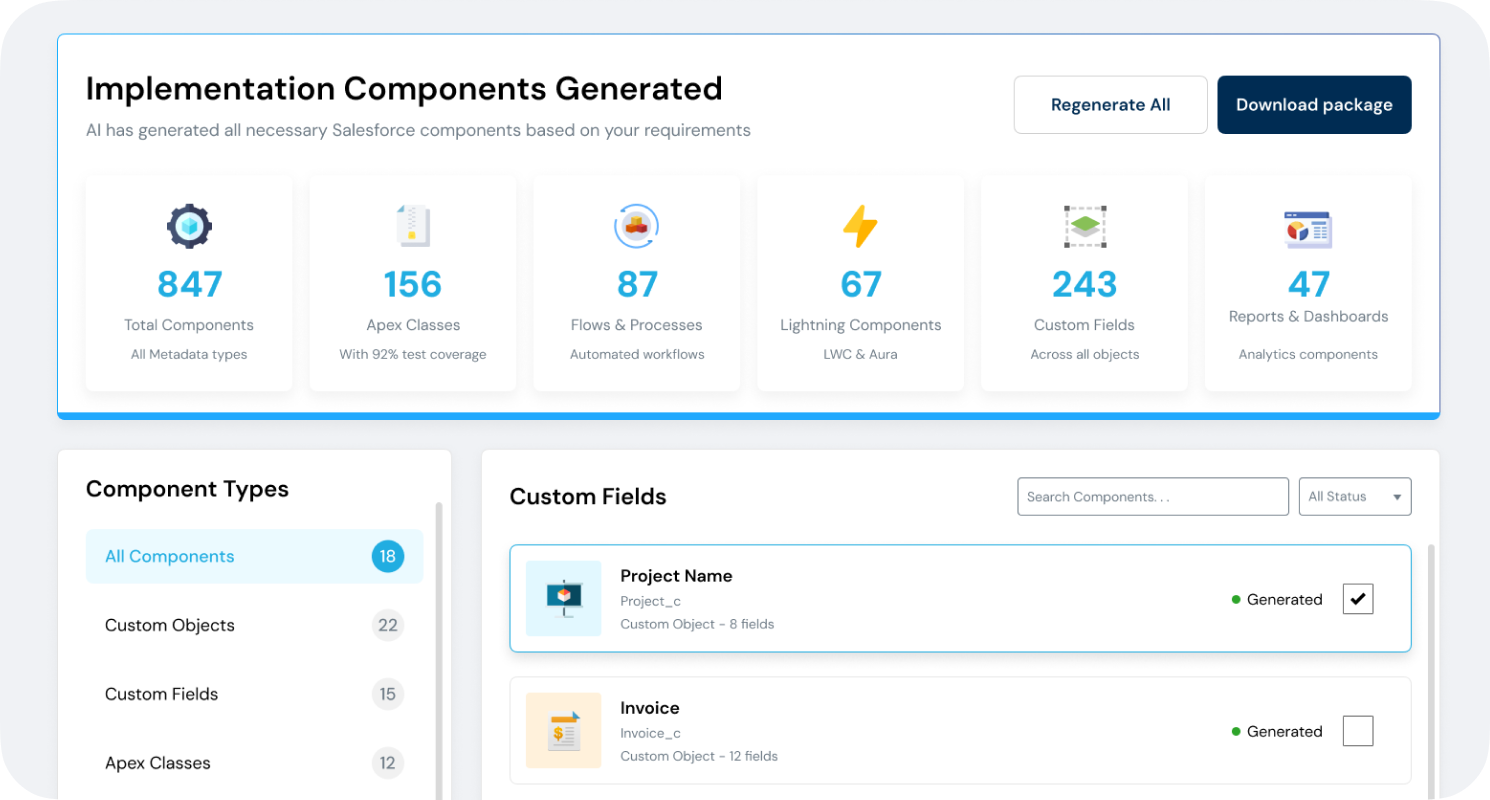This screenshot has width=1490, height=800.
Task: Click the Project Name presentation board icon
Action: click(564, 598)
